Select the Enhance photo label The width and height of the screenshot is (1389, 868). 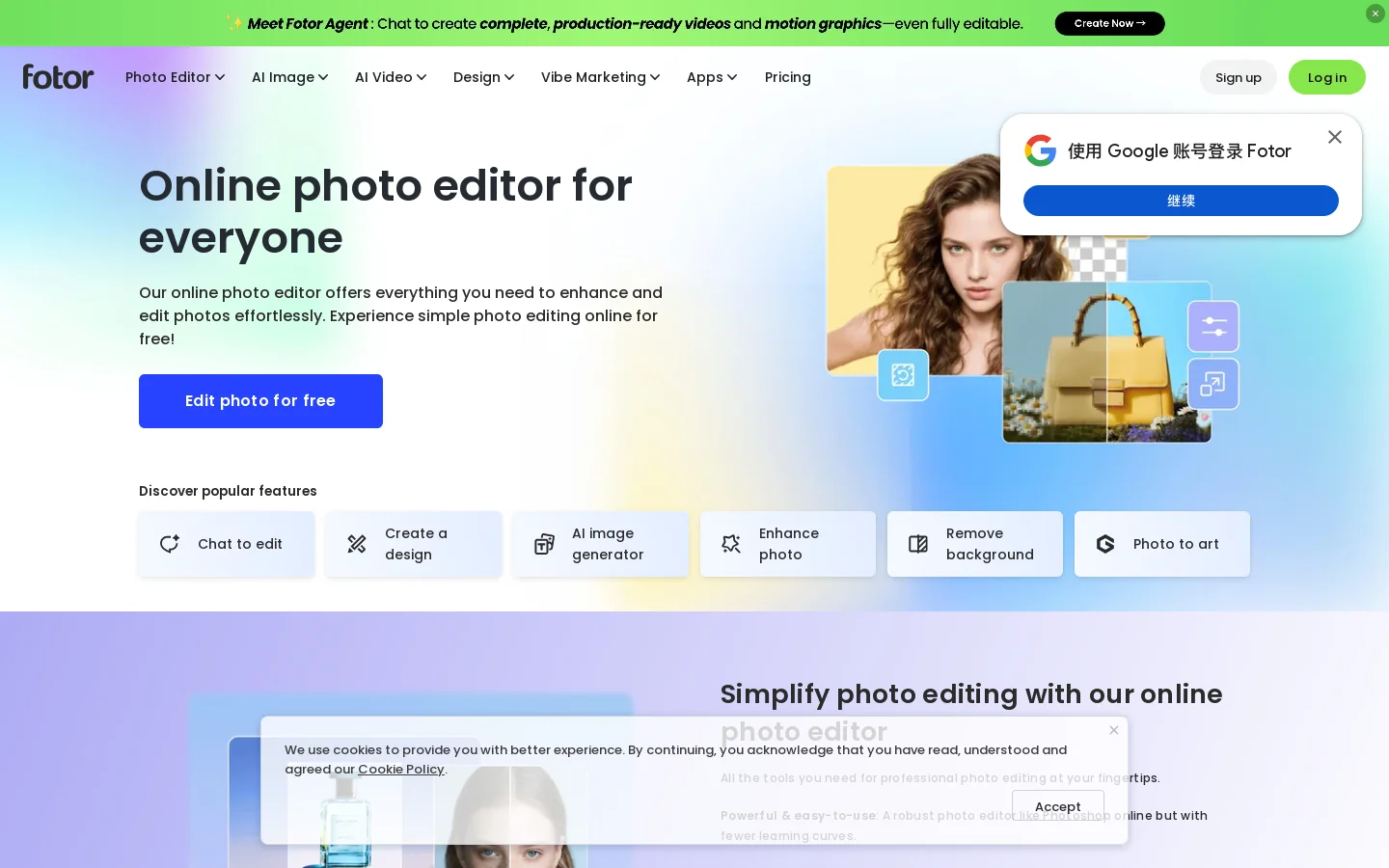tap(789, 544)
